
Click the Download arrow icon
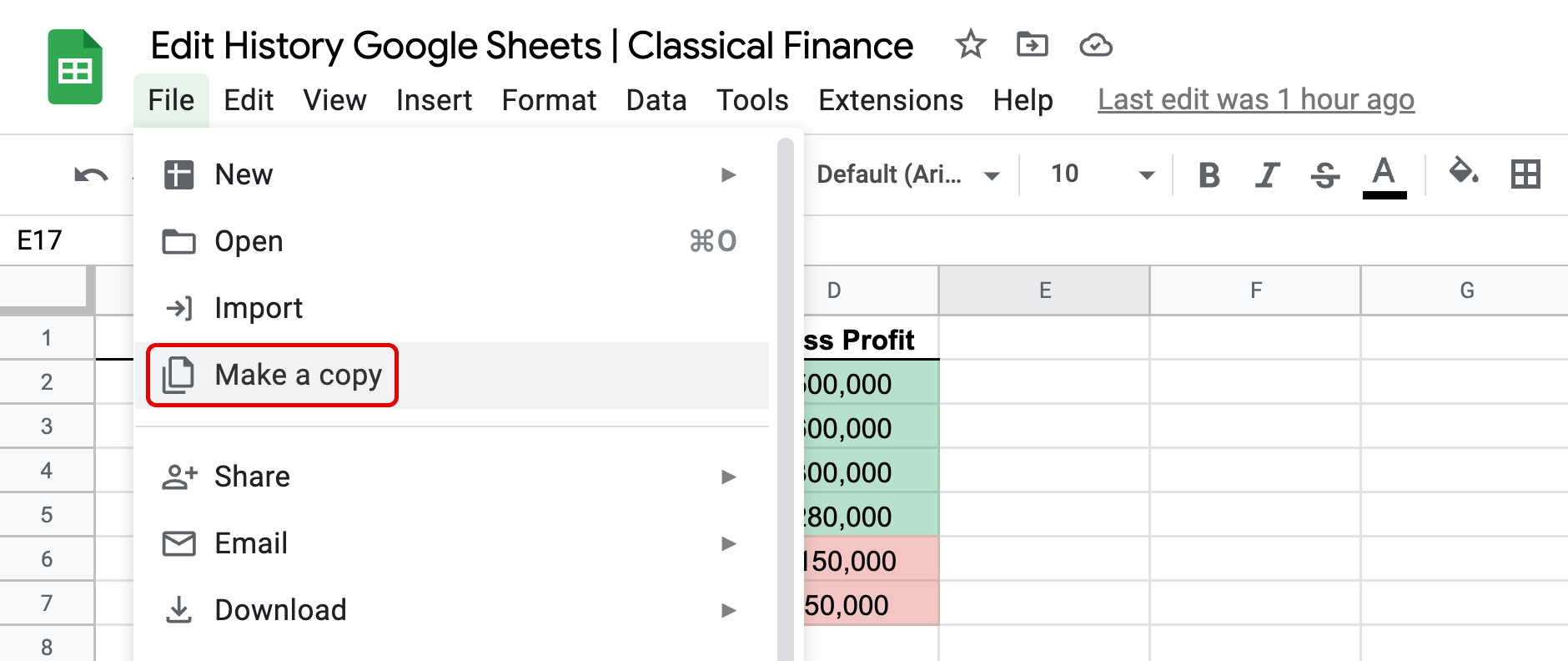(x=178, y=609)
